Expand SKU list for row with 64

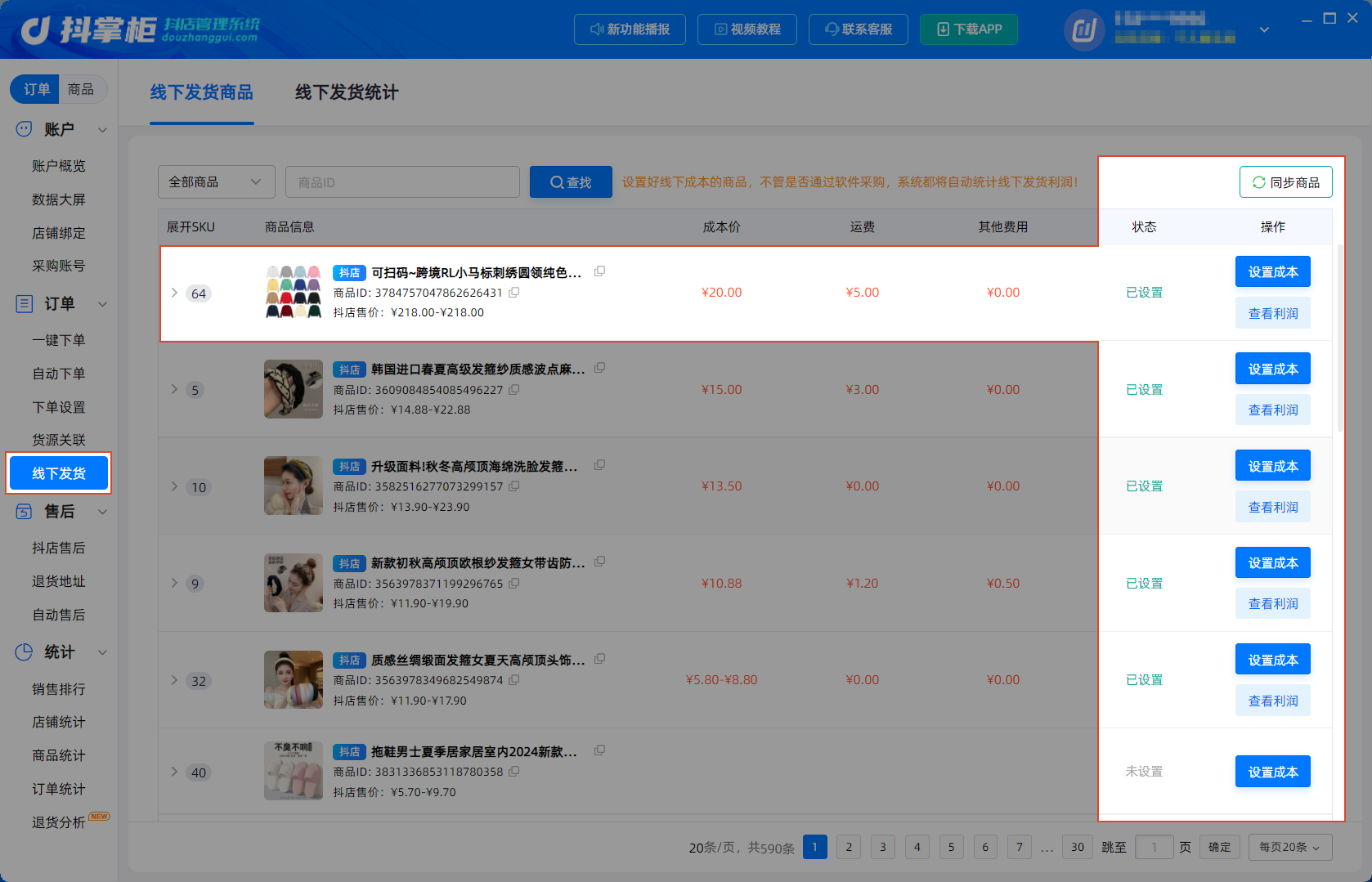tap(174, 293)
